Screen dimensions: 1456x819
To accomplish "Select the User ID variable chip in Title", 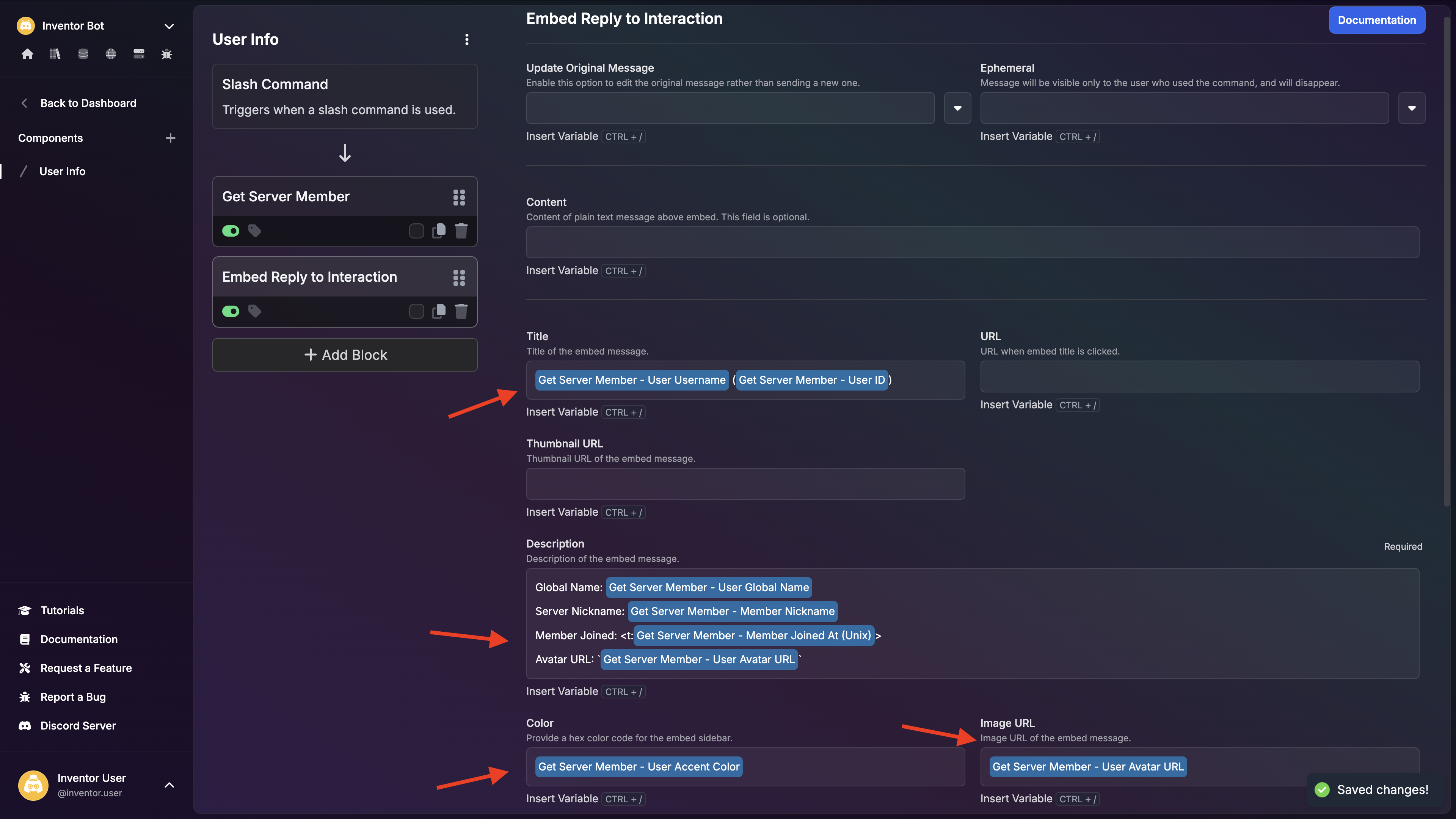I will point(812,380).
